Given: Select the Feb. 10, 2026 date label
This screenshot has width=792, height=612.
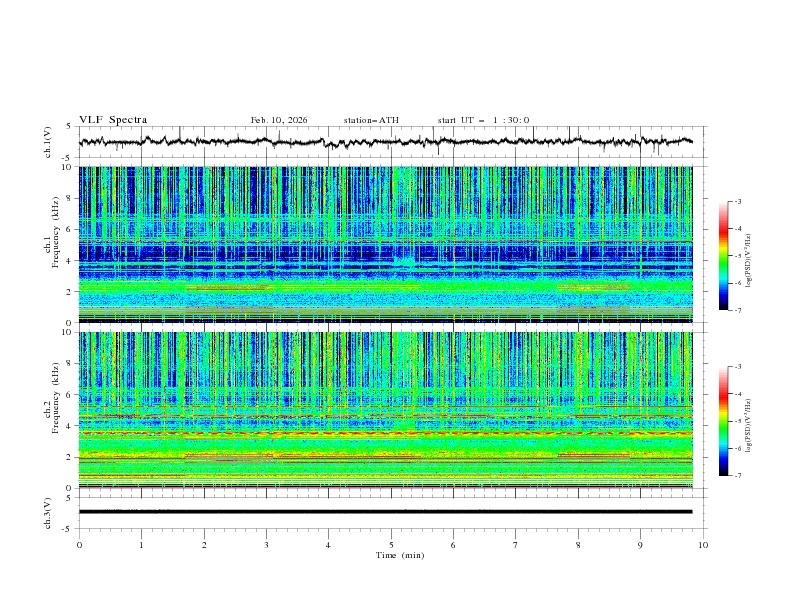Looking at the screenshot, I should [x=279, y=120].
